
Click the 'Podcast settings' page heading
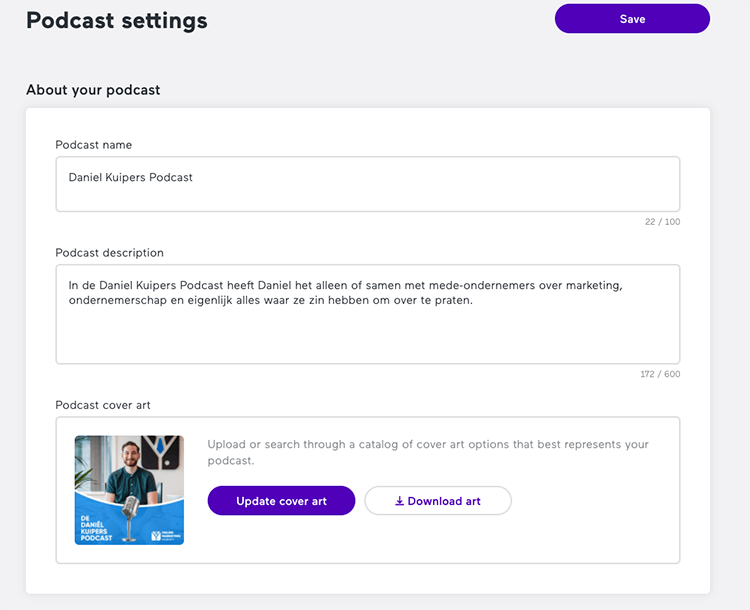[x=117, y=20]
